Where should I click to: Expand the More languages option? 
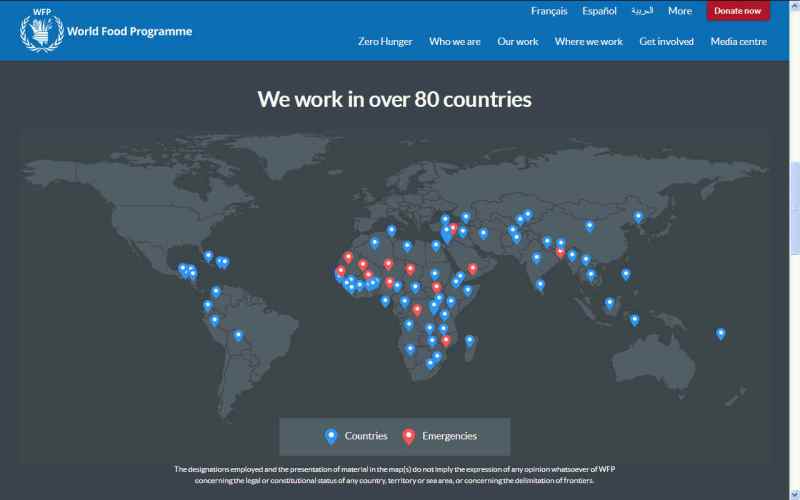(x=679, y=11)
